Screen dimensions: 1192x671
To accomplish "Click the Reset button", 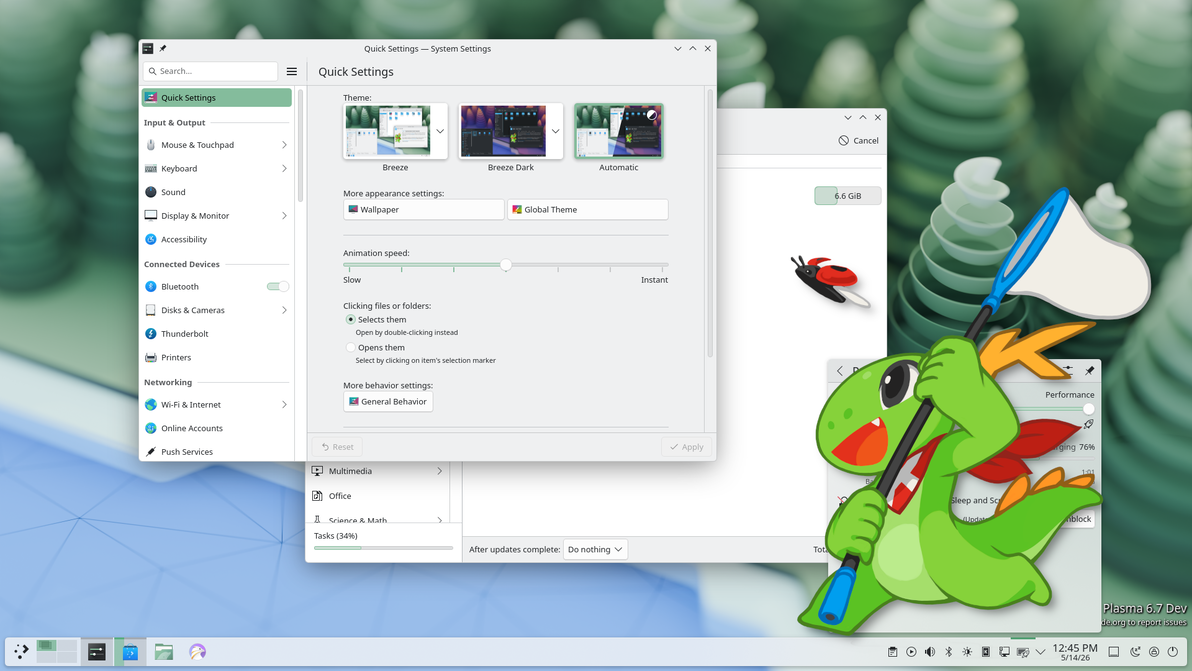I will 337,447.
